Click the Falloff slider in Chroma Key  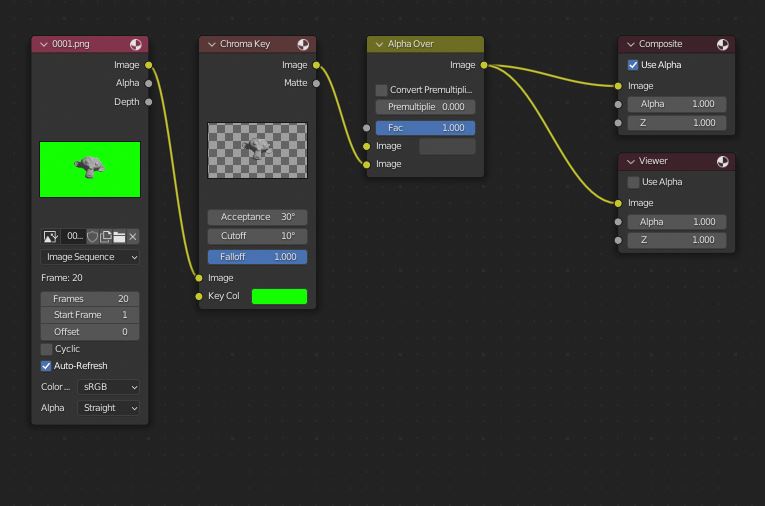(257, 257)
